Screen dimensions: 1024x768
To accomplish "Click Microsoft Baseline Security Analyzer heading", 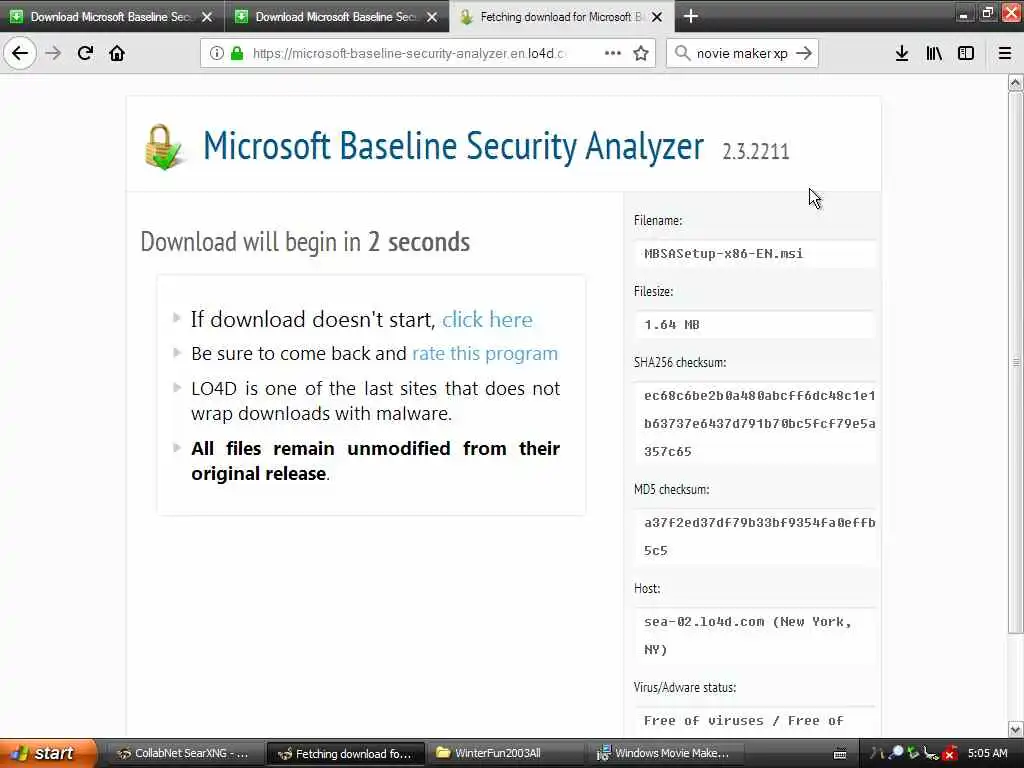I will [453, 146].
